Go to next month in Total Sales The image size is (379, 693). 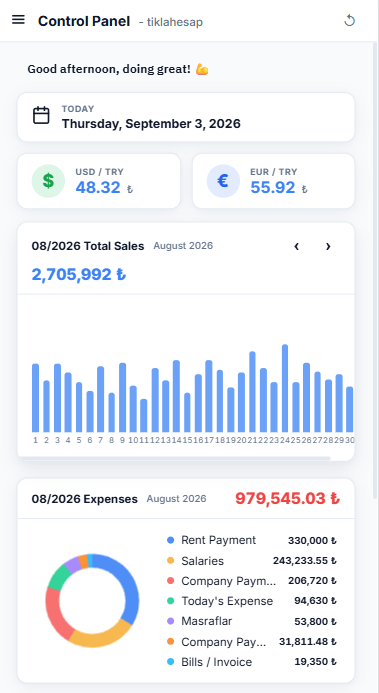pos(328,247)
